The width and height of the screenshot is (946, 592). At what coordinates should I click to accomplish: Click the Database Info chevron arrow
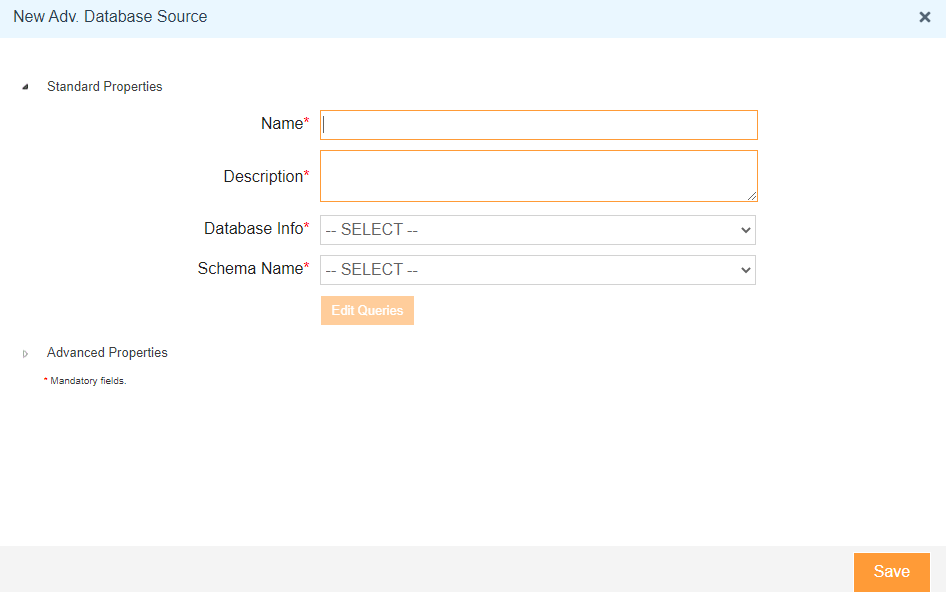pos(746,230)
